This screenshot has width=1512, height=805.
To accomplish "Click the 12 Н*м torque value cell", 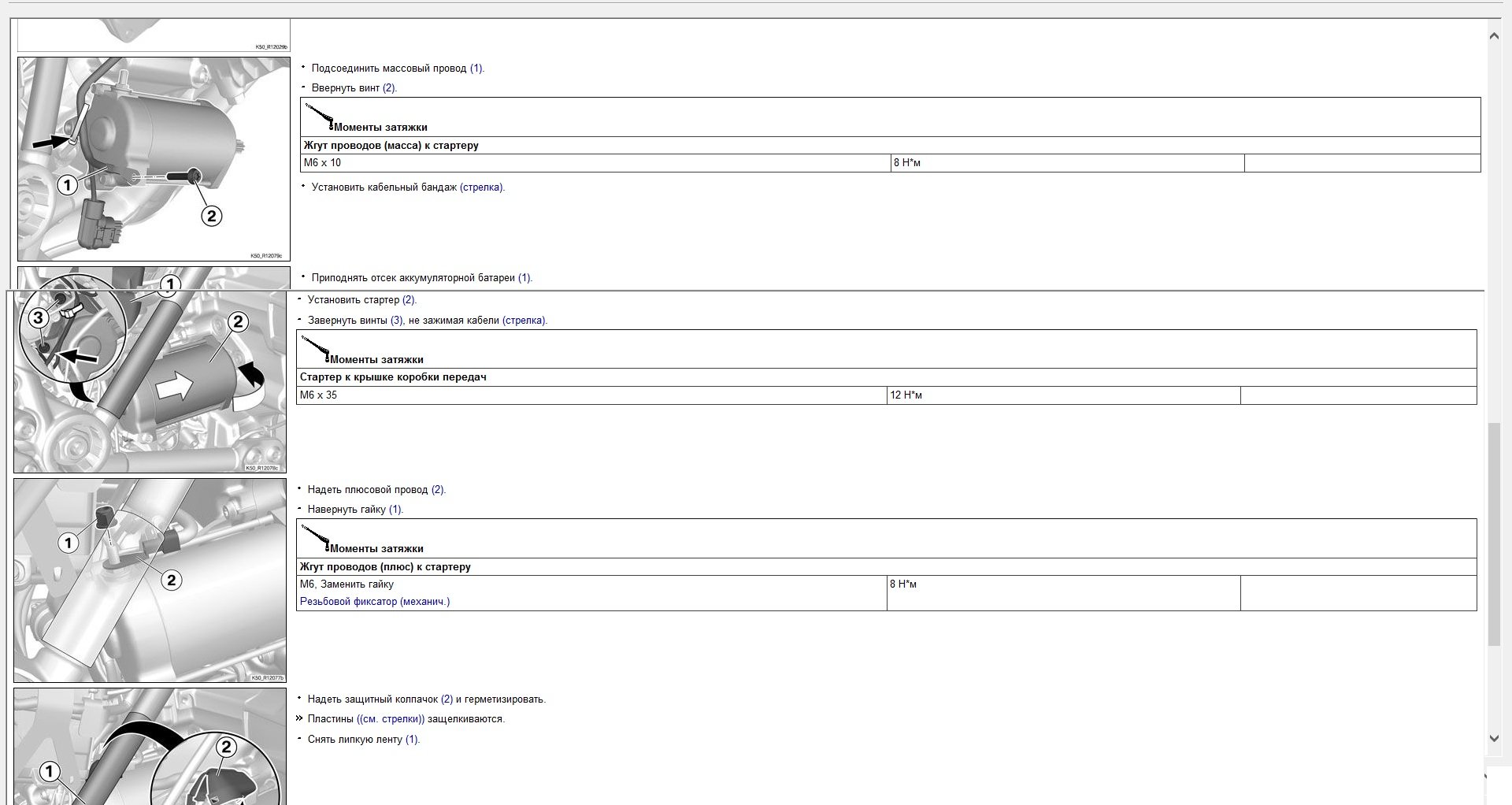I will (x=1062, y=395).
